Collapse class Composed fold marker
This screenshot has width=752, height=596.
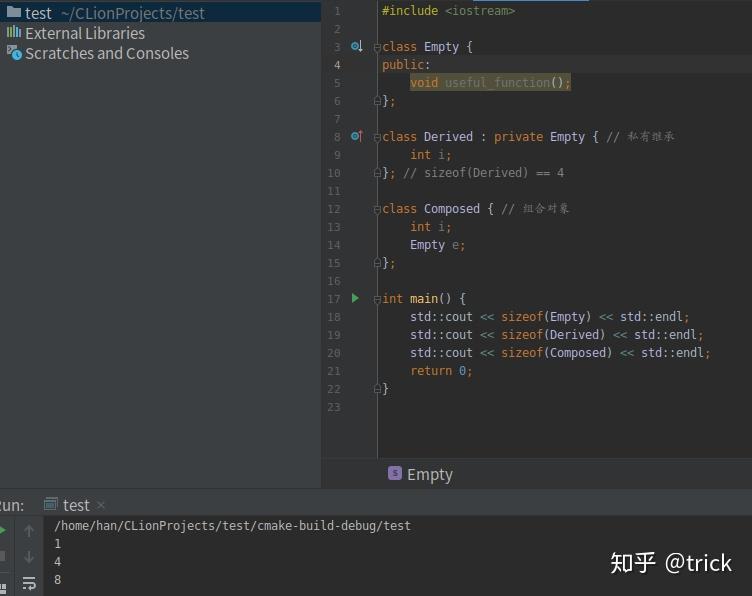[x=377, y=209]
